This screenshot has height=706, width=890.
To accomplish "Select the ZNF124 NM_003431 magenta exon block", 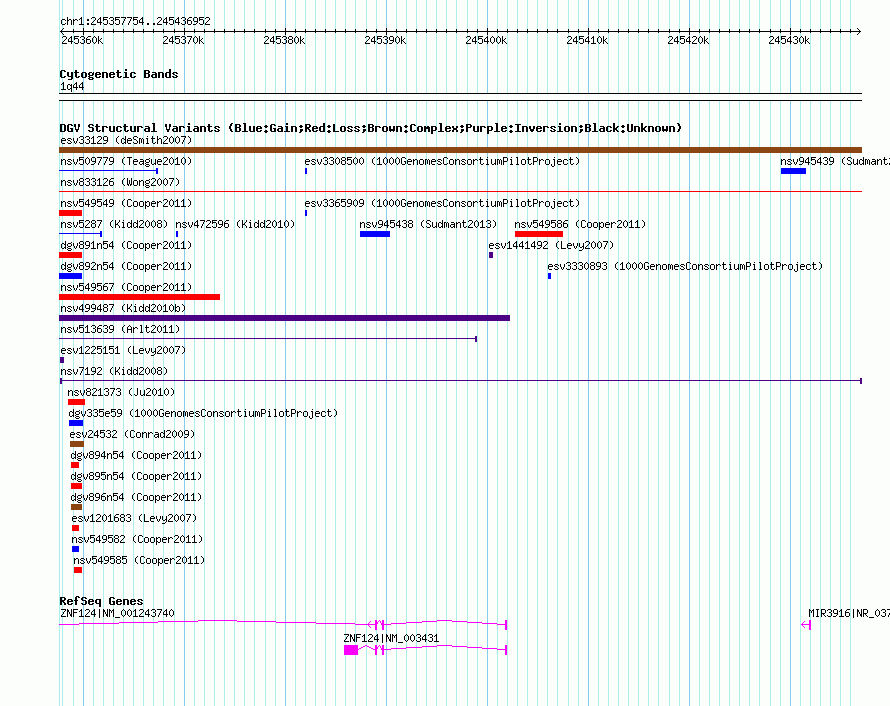I will click(351, 650).
